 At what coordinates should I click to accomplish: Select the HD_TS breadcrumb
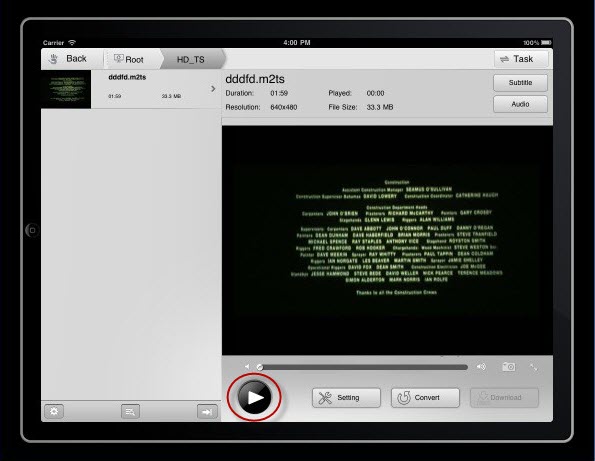(191, 59)
